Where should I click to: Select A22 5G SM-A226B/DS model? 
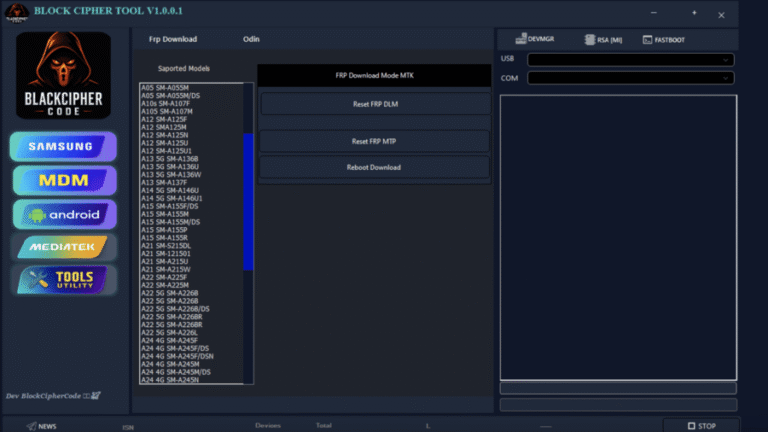pyautogui.click(x=175, y=309)
